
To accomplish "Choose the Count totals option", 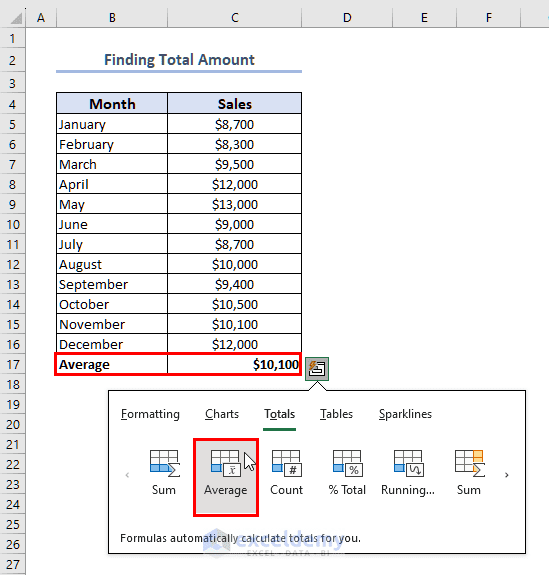I will click(286, 473).
